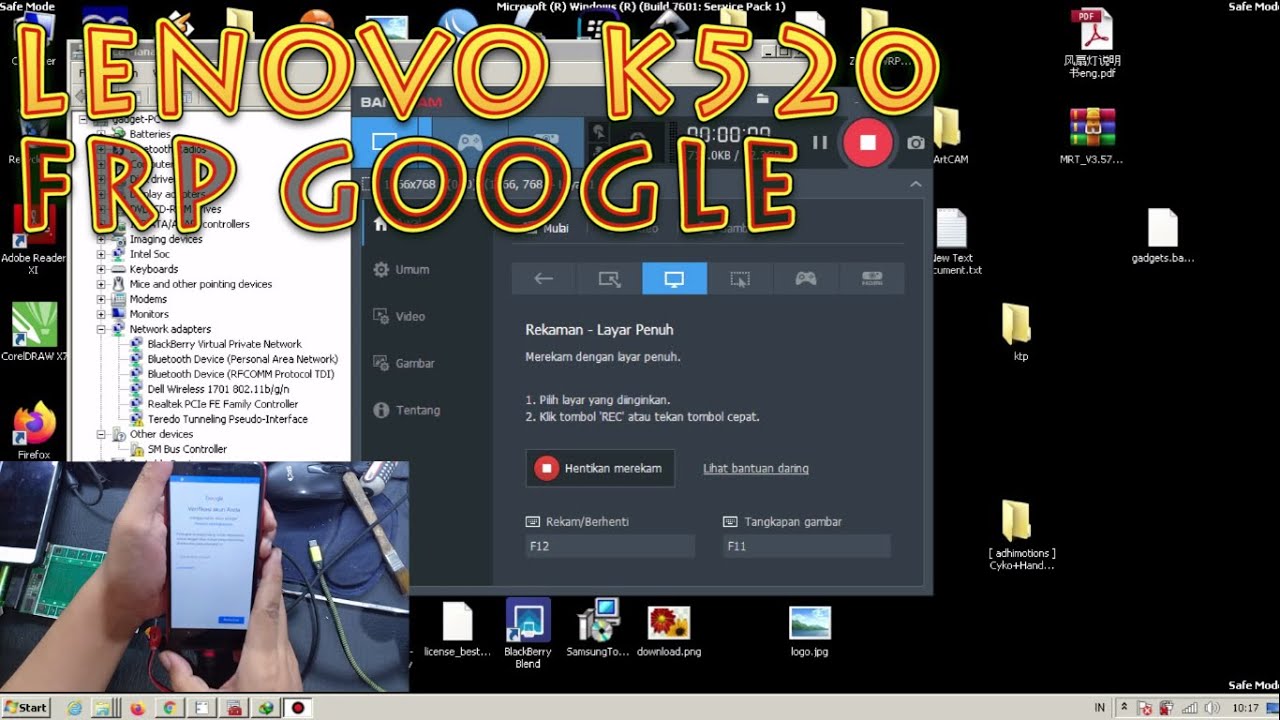The height and width of the screenshot is (720, 1280).
Task: Click the IN language indicator on taskbar
Action: click(x=1100, y=708)
